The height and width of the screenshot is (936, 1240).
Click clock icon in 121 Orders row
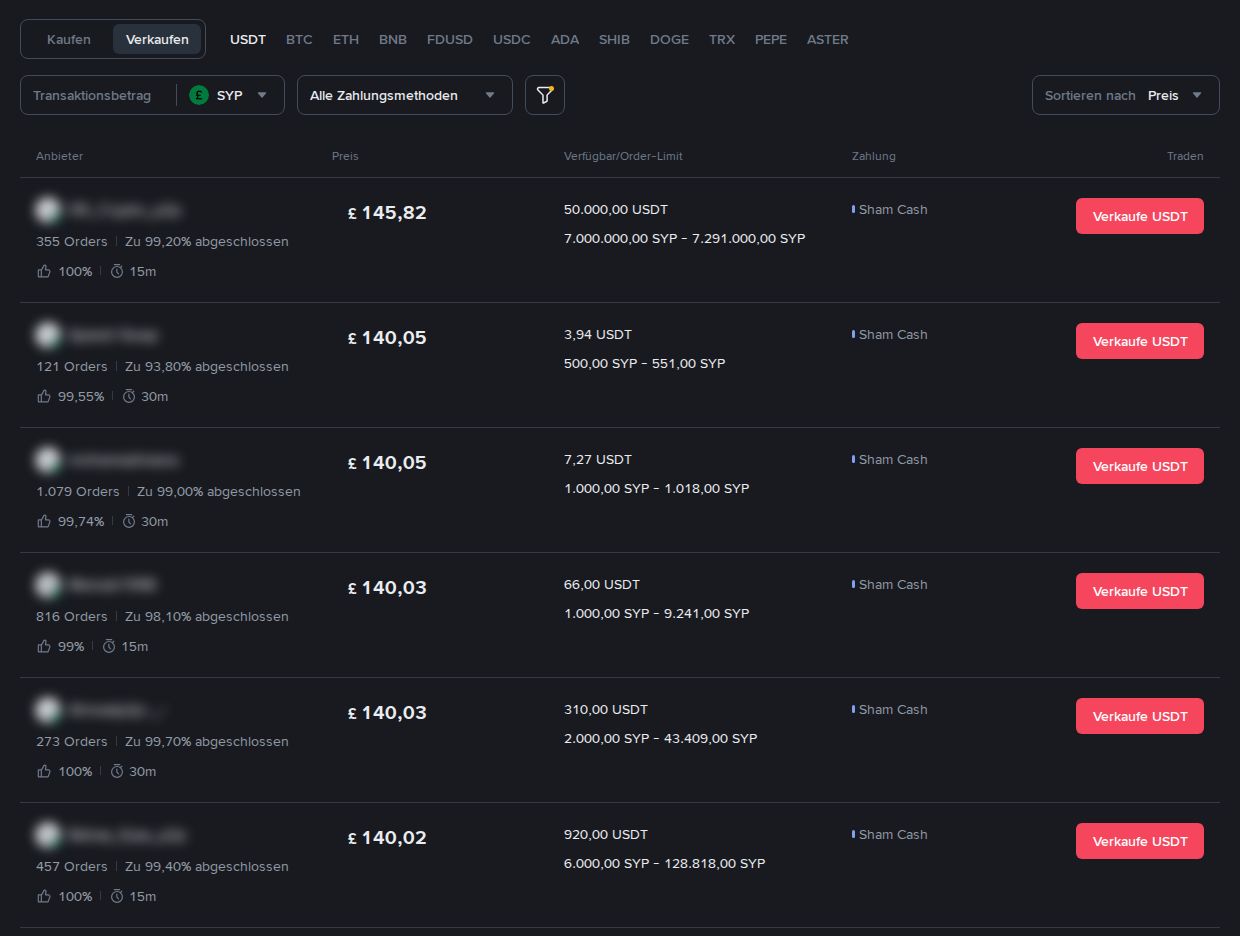(129, 396)
